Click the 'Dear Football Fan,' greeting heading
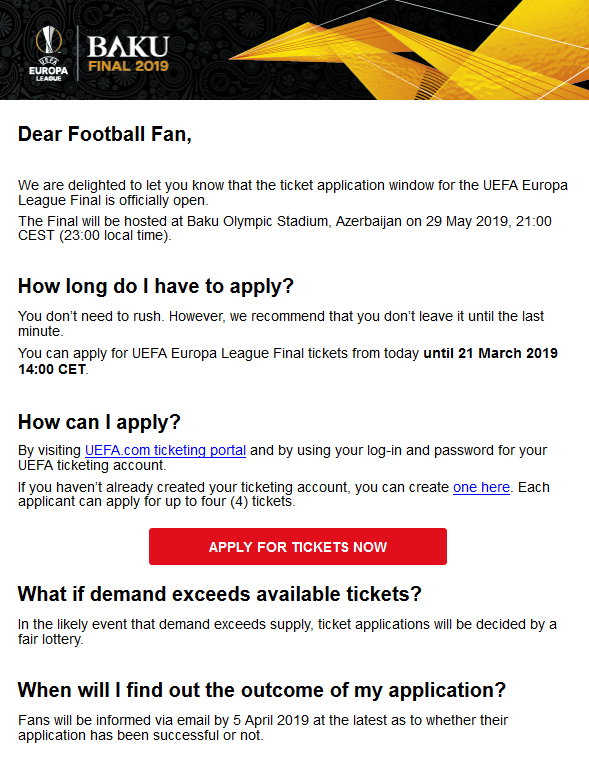The width and height of the screenshot is (589, 775). click(x=105, y=134)
